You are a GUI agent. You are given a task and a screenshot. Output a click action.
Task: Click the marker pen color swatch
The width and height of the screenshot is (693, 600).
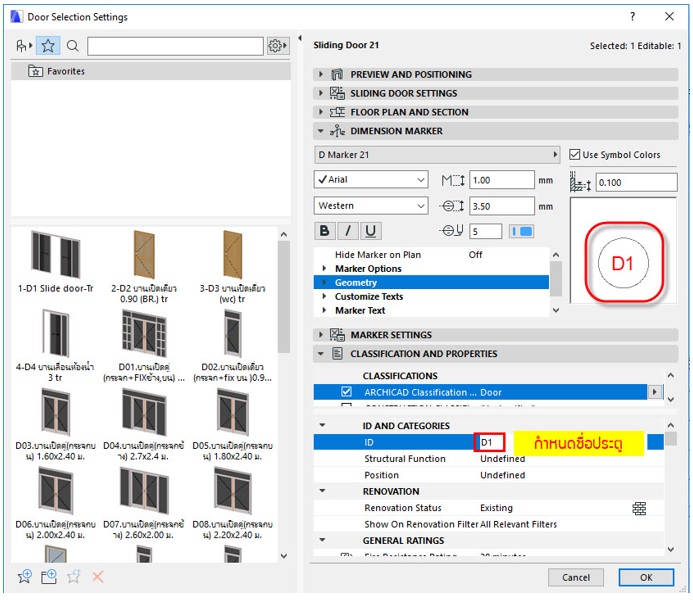click(522, 231)
